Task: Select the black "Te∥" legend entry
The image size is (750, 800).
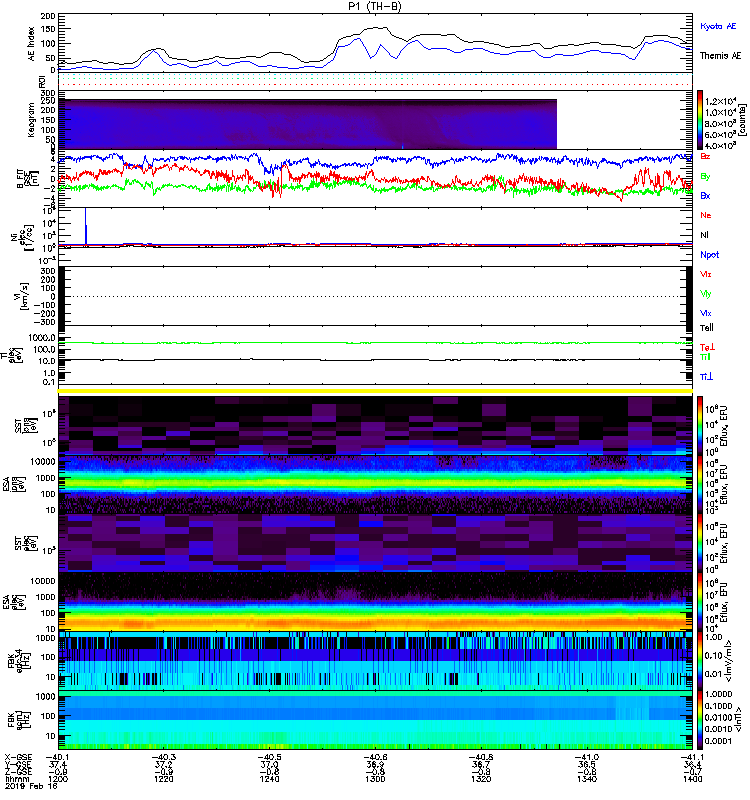Action: pos(707,328)
